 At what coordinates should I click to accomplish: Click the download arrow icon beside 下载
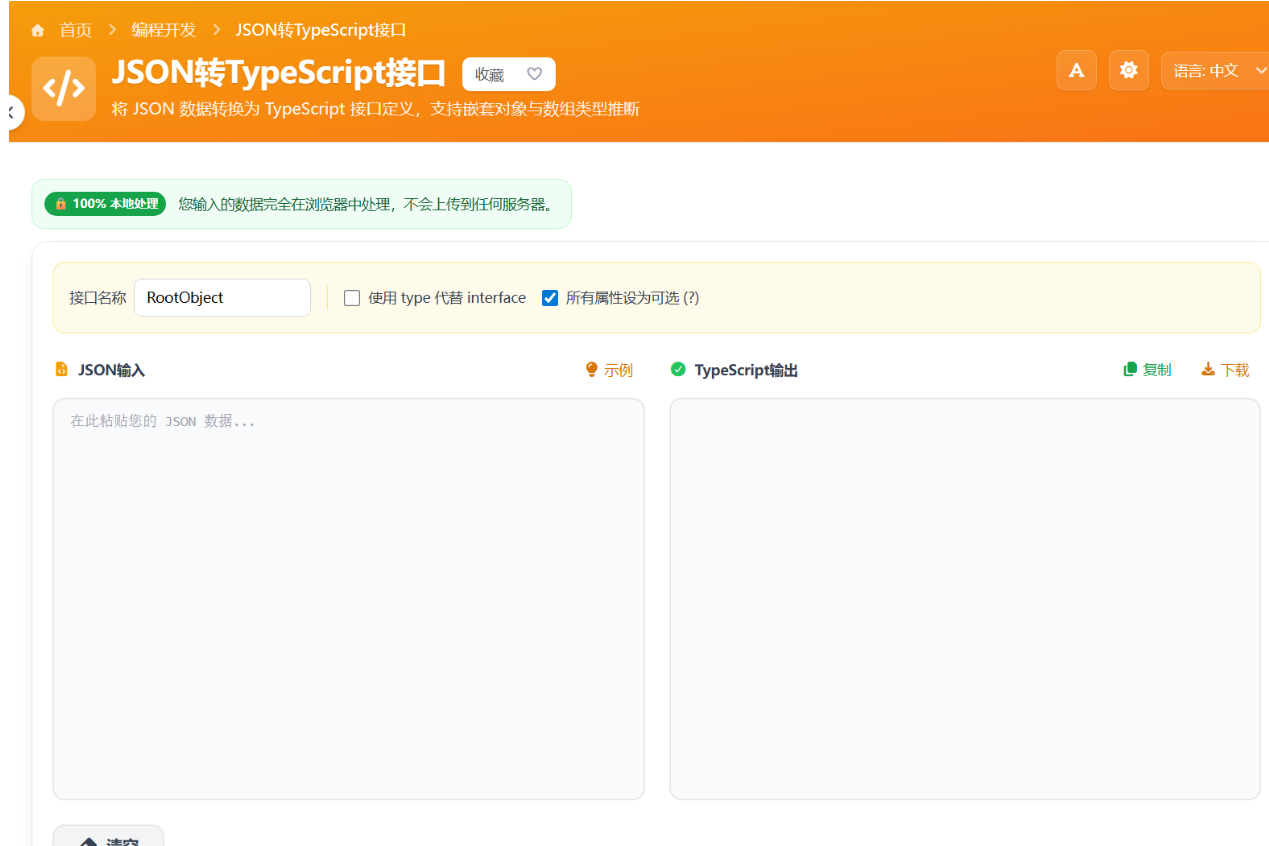point(1208,370)
